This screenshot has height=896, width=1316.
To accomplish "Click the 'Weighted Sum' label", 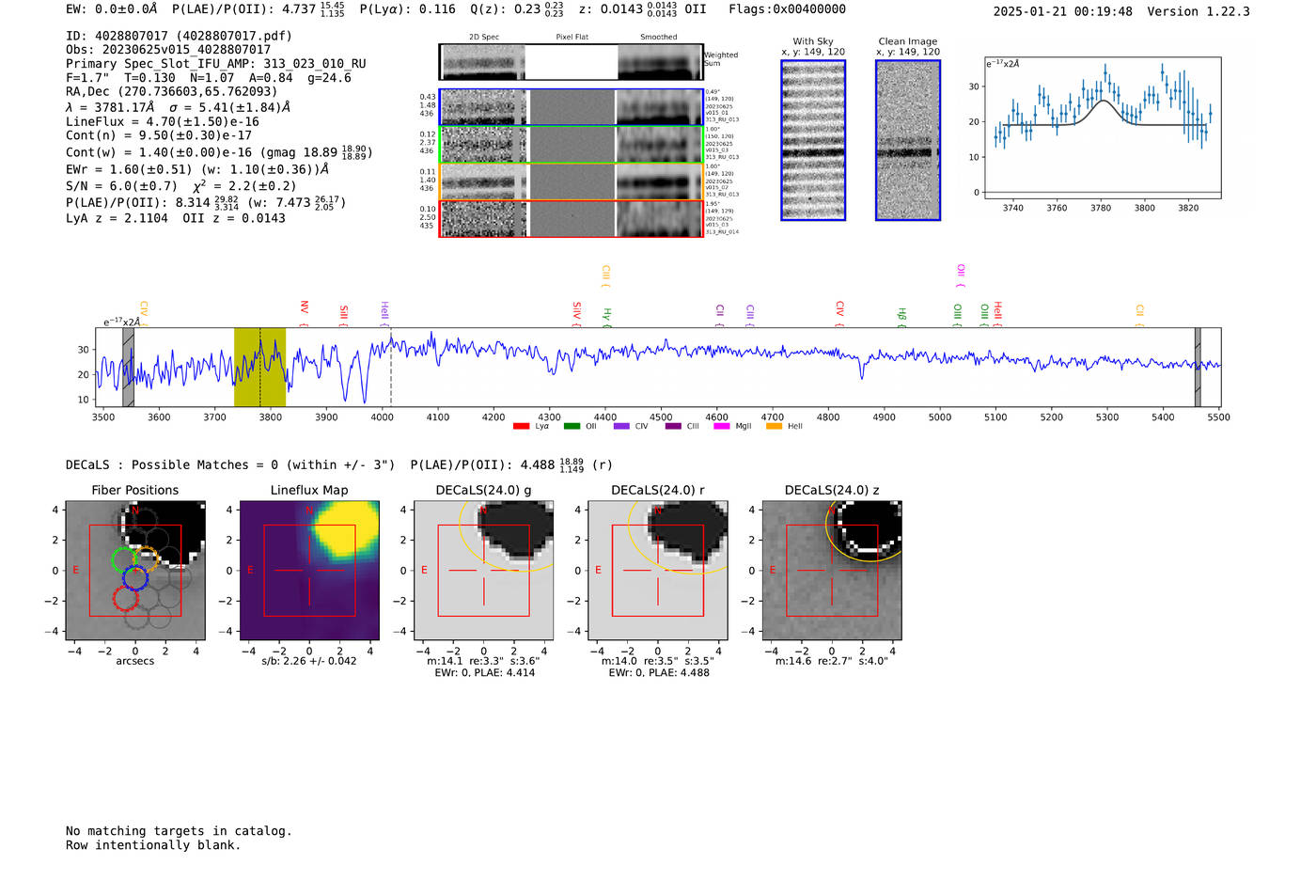I will pyautogui.click(x=721, y=59).
